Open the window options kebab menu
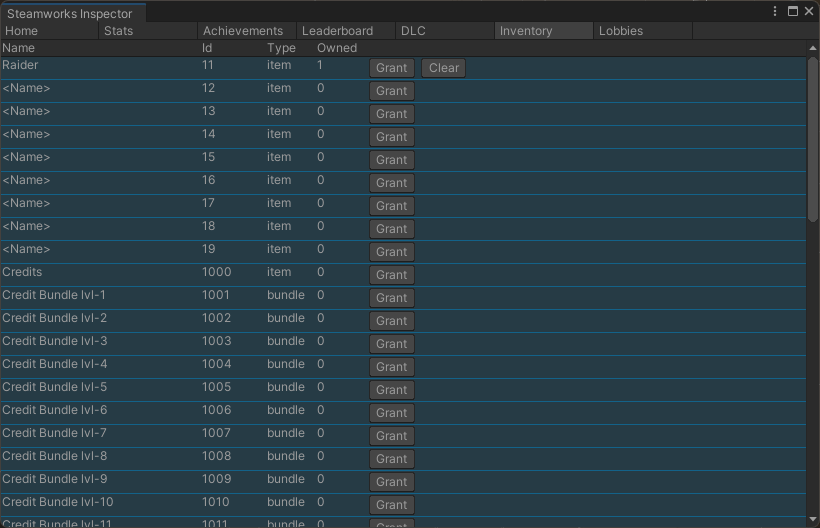 [775, 11]
